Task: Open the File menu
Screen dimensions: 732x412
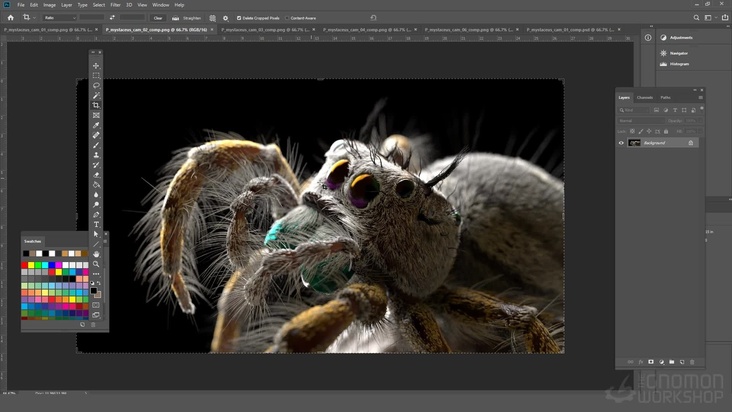Action: 21,5
